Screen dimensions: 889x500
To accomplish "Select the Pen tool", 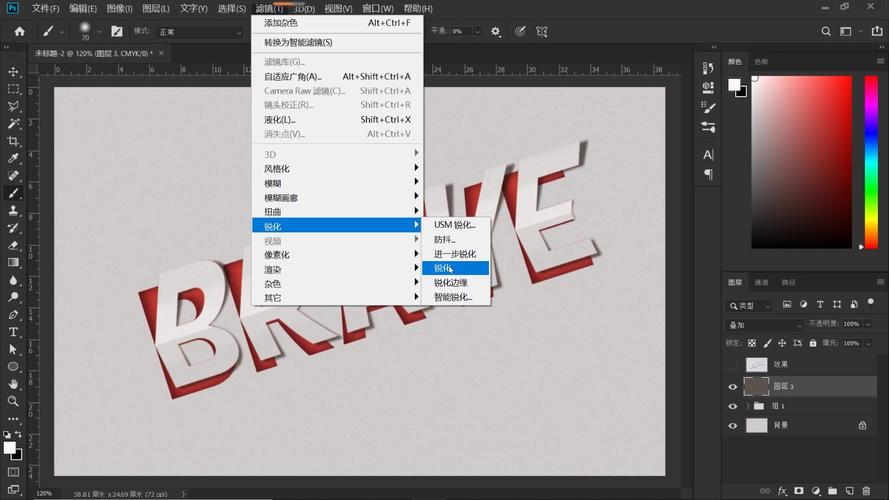I will pos(13,315).
